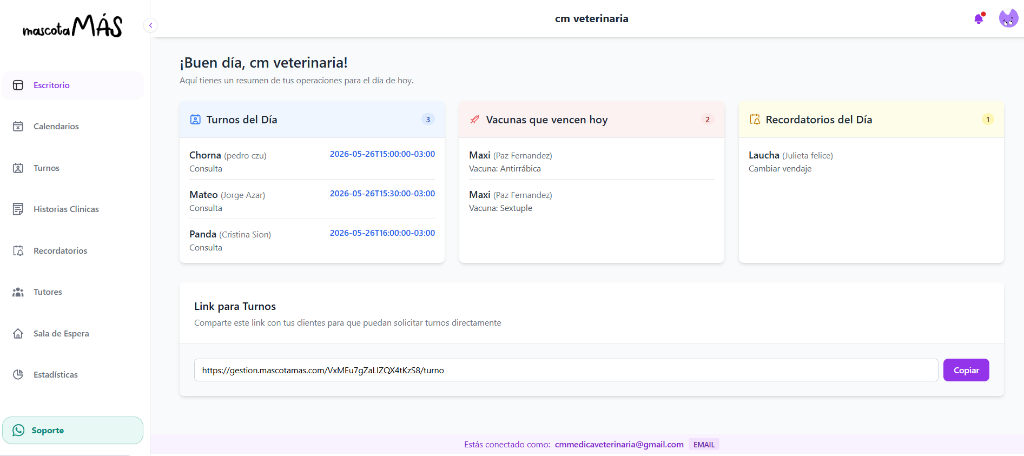Click the Turnos sidebar icon

click(18, 168)
